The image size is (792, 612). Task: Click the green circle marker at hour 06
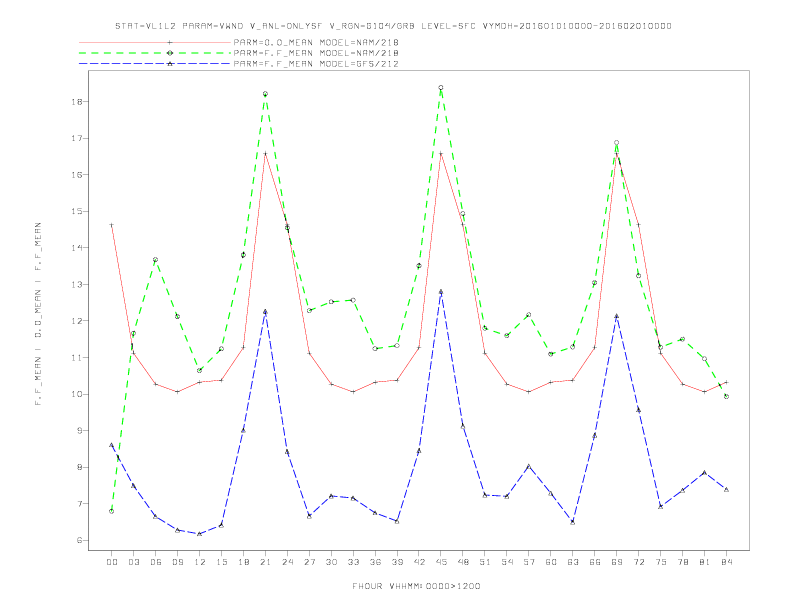[156, 260]
